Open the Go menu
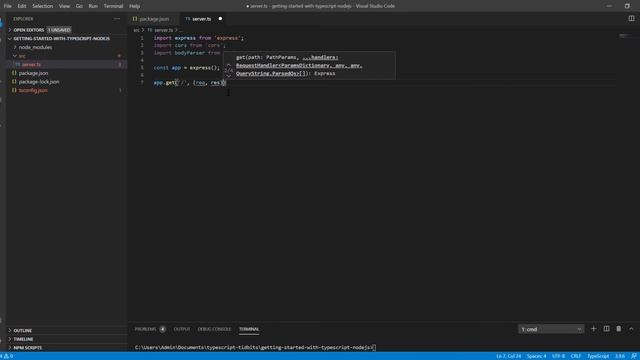The height and width of the screenshot is (360, 640). pyautogui.click(x=79, y=6)
